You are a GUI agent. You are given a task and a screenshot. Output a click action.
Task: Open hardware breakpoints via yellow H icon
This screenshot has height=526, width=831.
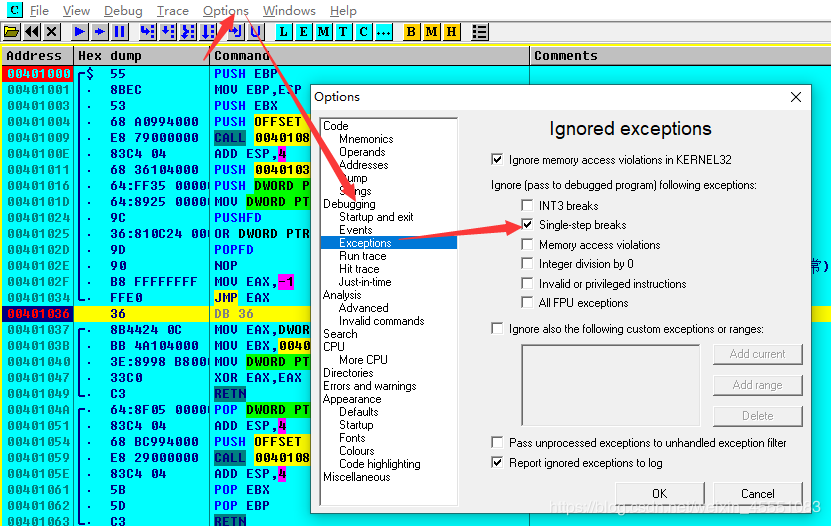[x=452, y=32]
